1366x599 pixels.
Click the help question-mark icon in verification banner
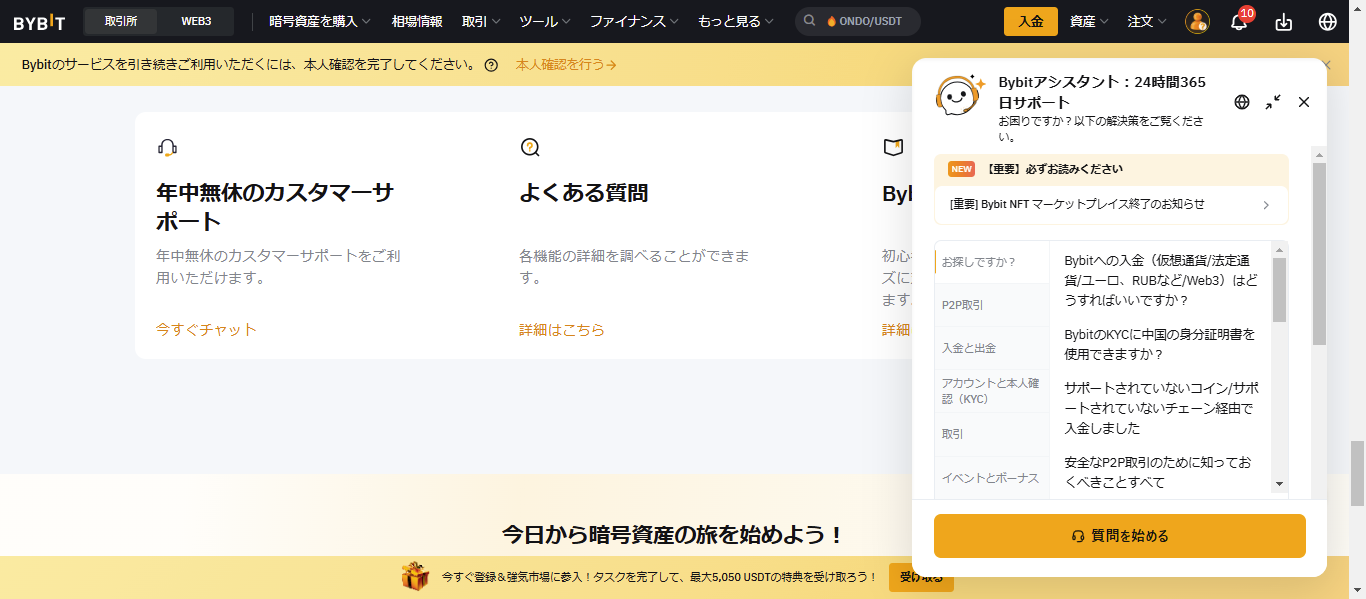click(x=490, y=63)
